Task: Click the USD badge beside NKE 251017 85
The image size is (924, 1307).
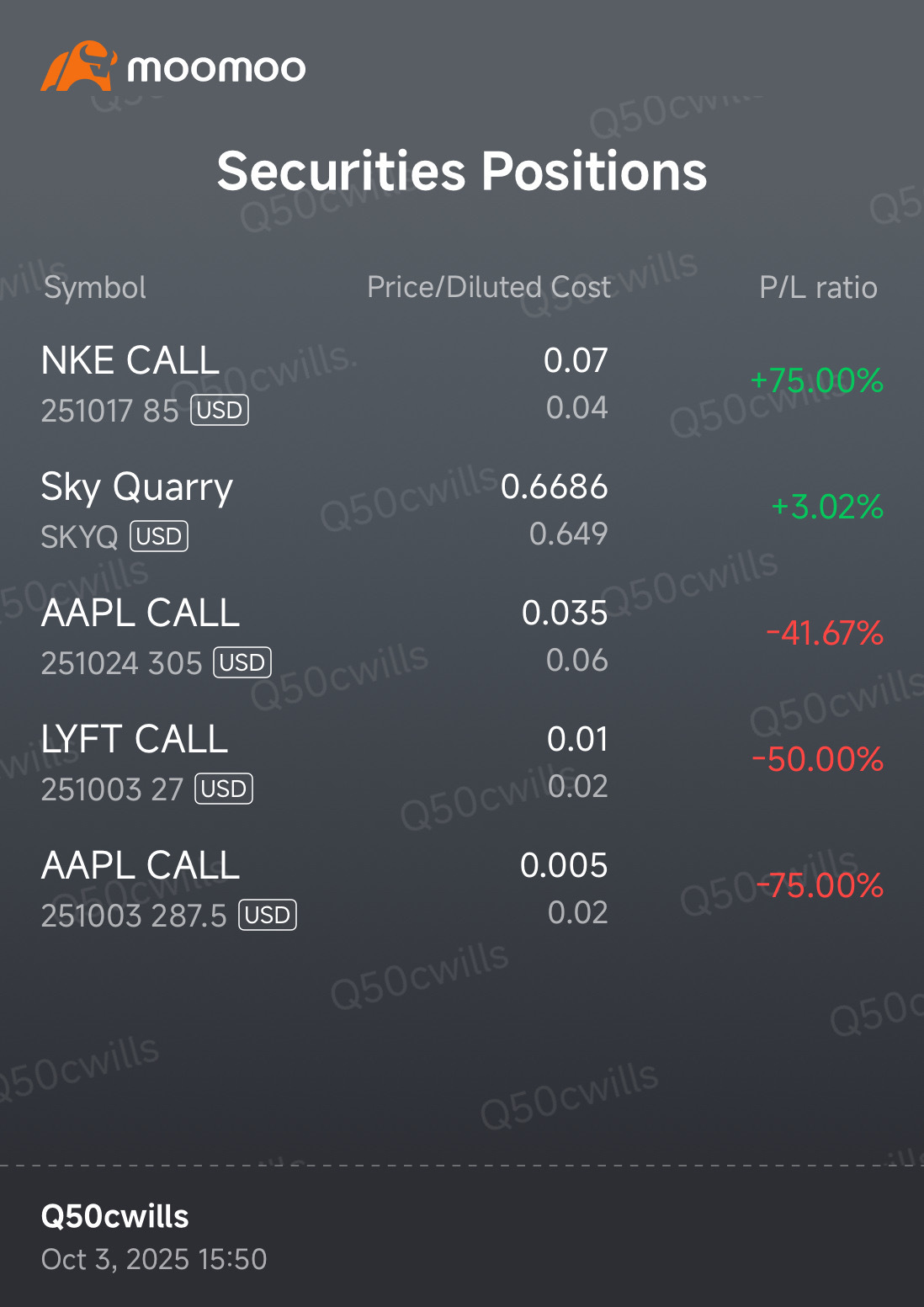Action: (220, 411)
